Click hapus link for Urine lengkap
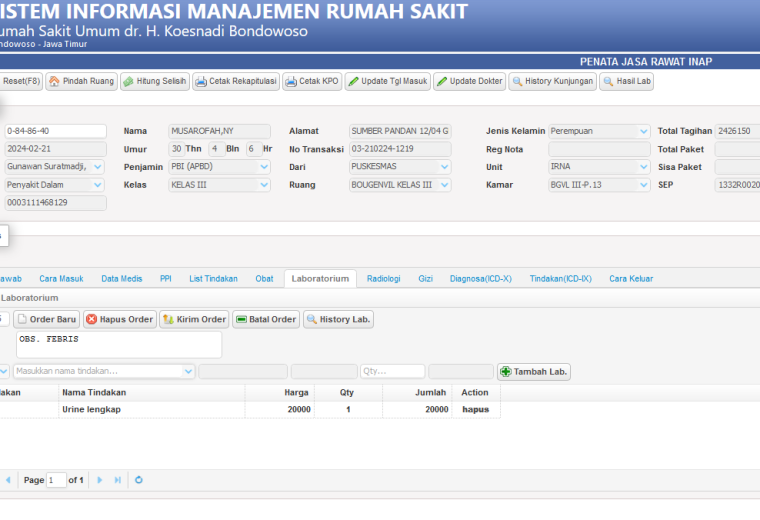The image size is (760, 520). click(x=475, y=410)
